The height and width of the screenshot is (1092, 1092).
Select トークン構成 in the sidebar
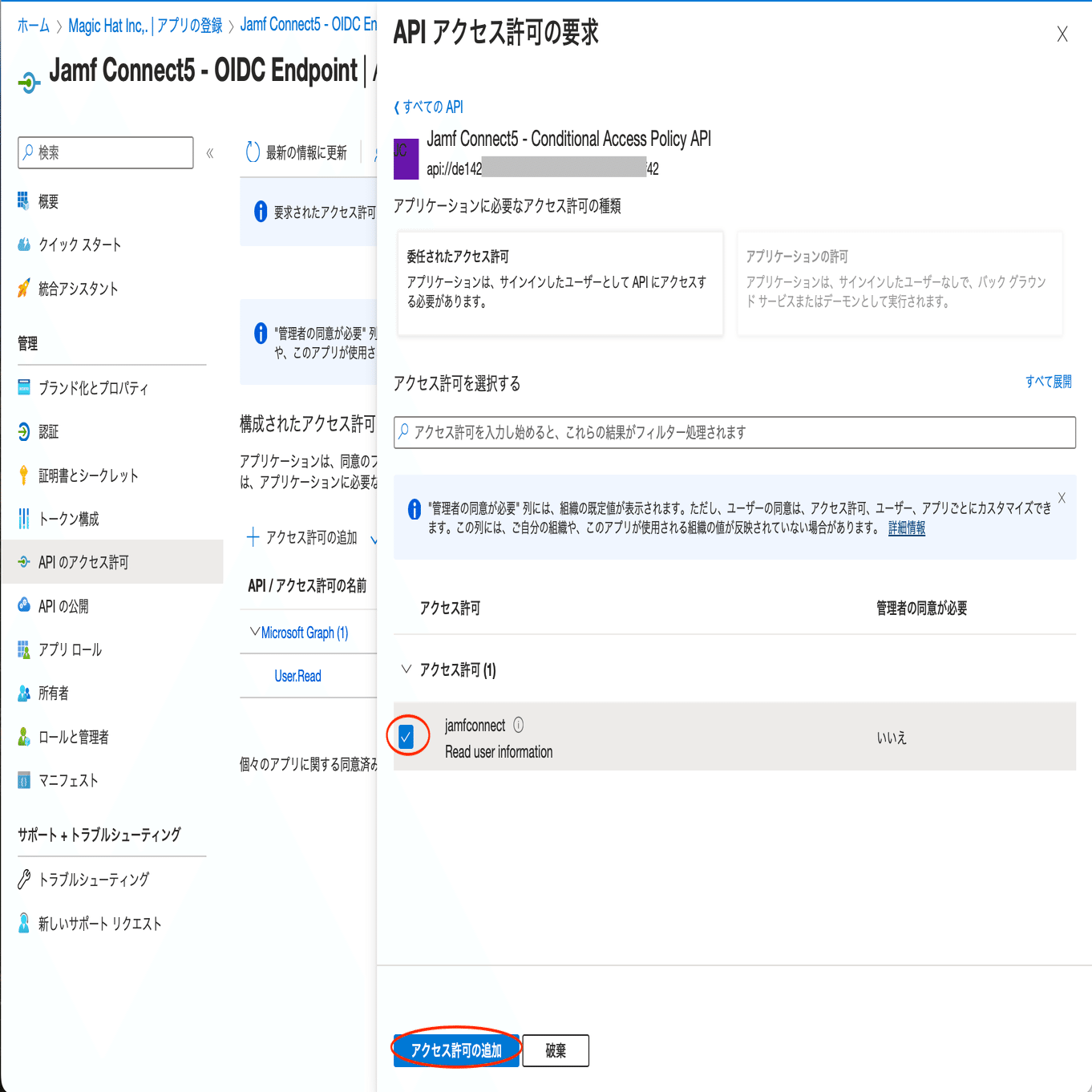click(68, 518)
